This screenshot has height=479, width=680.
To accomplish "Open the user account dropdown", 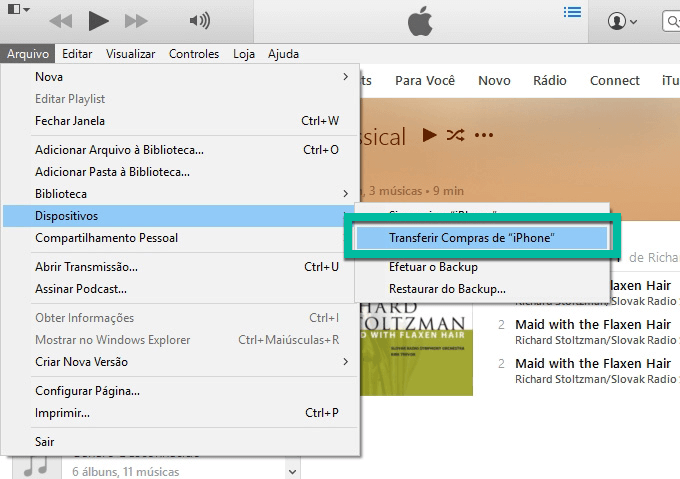I will click(x=622, y=21).
